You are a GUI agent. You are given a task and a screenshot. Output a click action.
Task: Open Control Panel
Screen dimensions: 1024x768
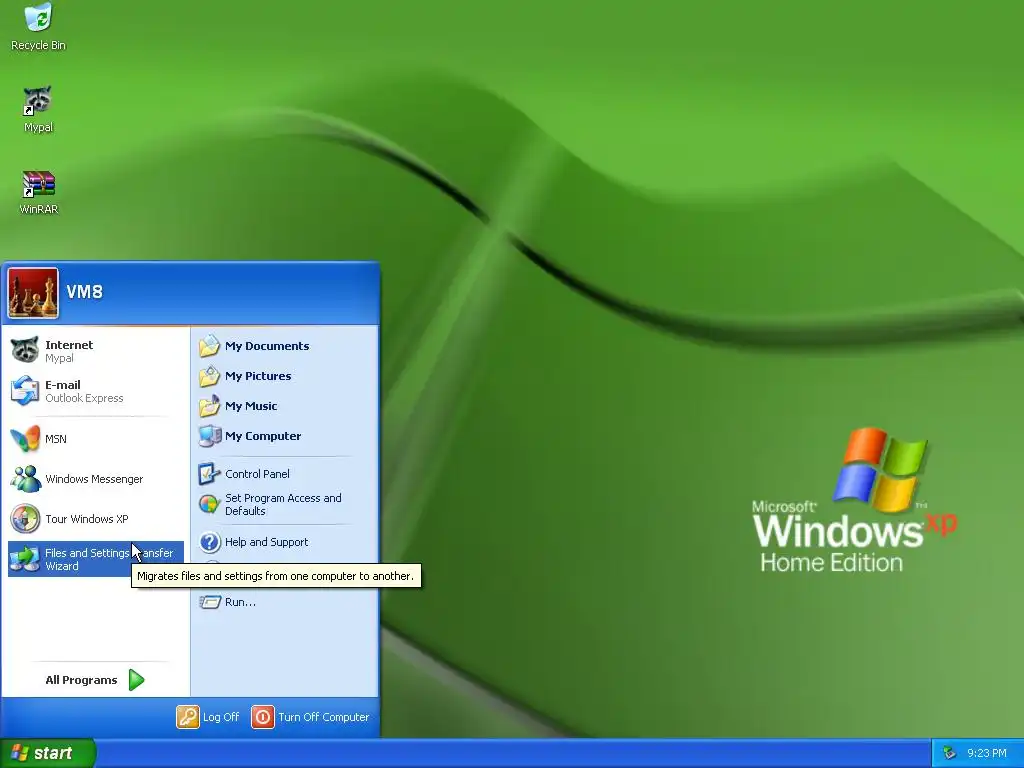(x=285, y=474)
